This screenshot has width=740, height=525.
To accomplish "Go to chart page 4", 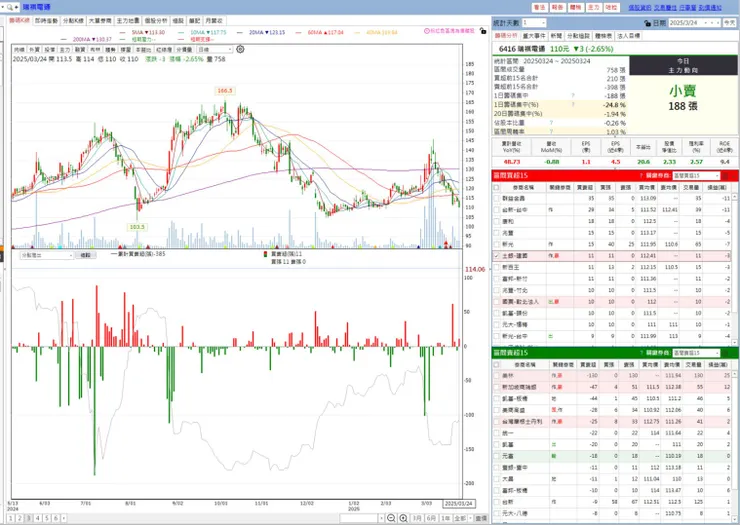I will pyautogui.click(x=37, y=518).
